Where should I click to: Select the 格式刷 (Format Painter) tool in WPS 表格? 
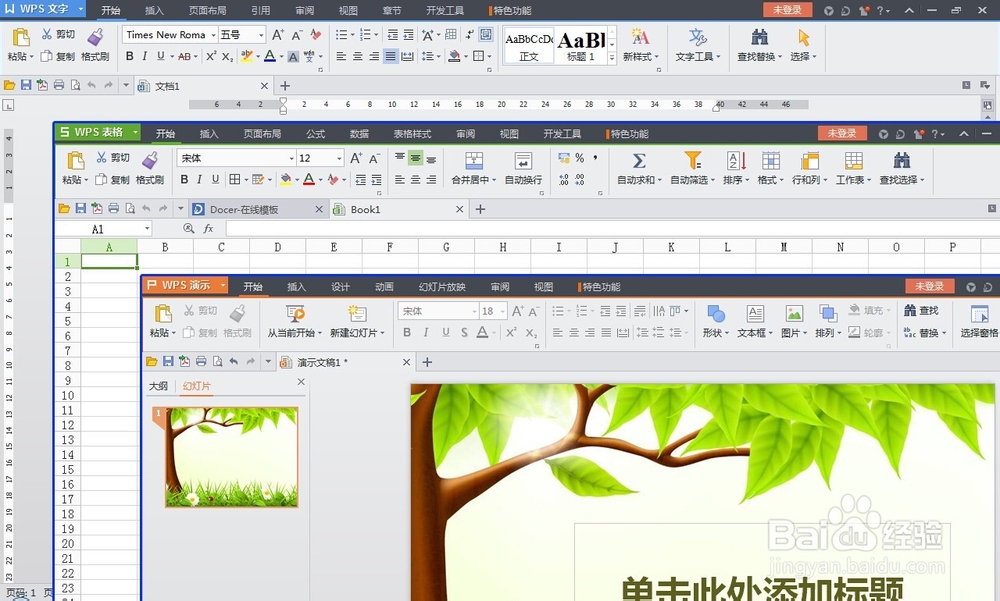tap(150, 165)
